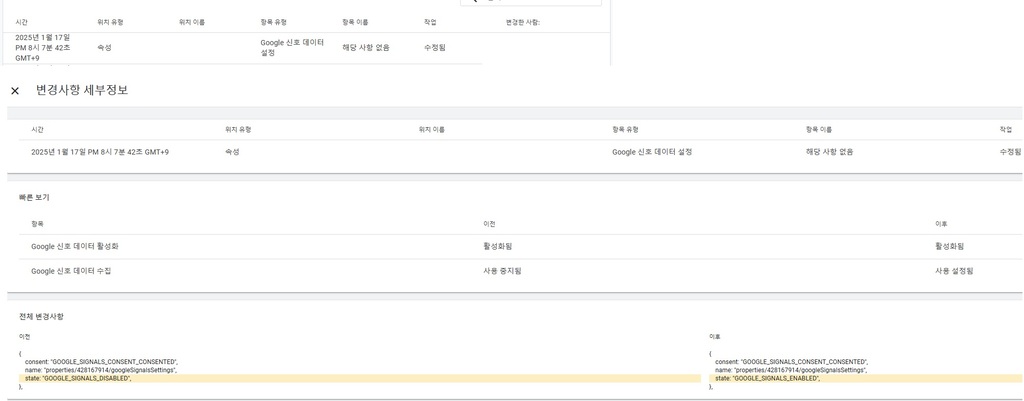
Task: Click 작업 header in the upper history list
Action: coord(430,22)
